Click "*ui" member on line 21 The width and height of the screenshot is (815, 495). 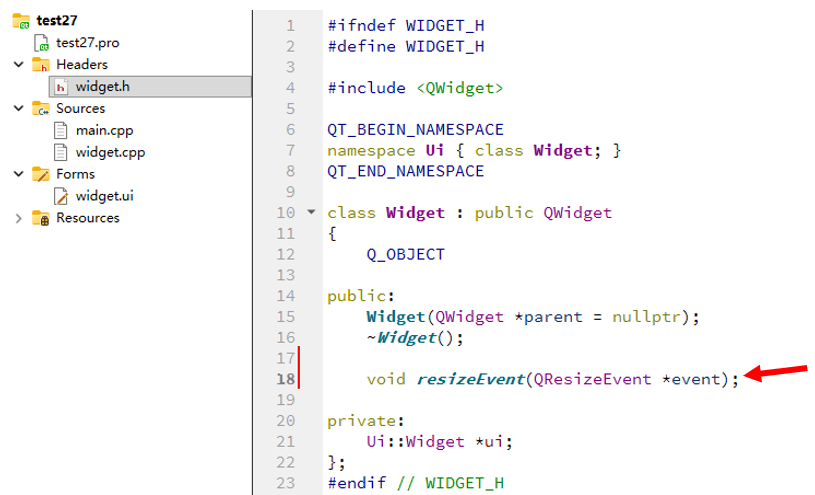tap(489, 441)
